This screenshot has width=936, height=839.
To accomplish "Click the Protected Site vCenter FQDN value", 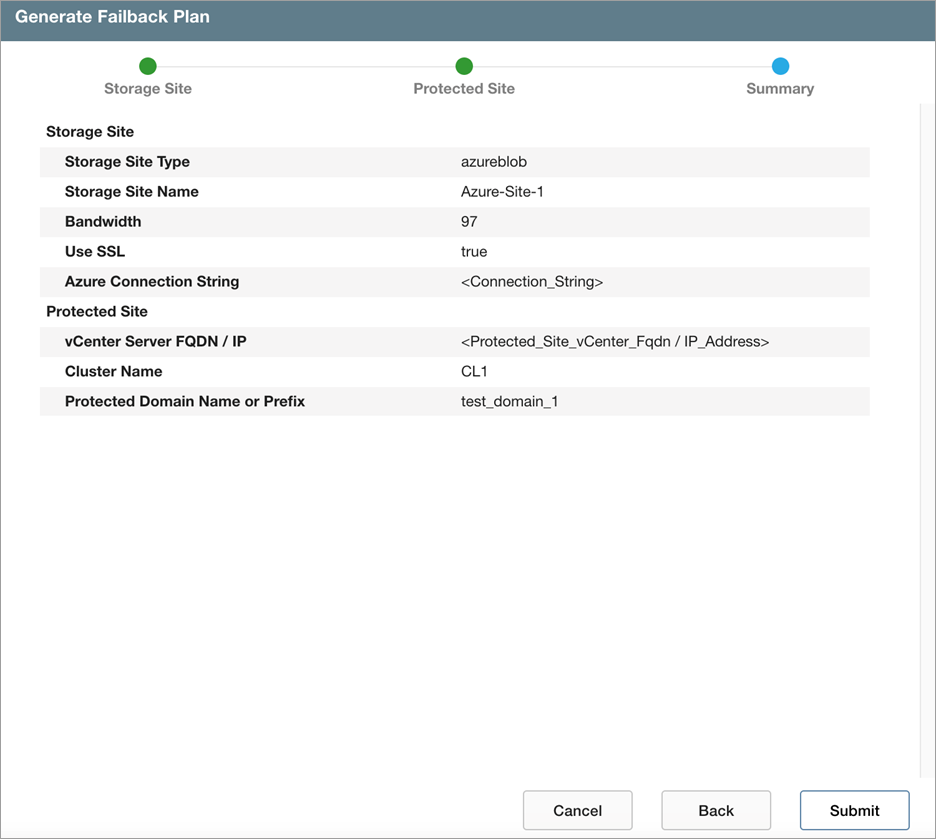I will [x=615, y=342].
